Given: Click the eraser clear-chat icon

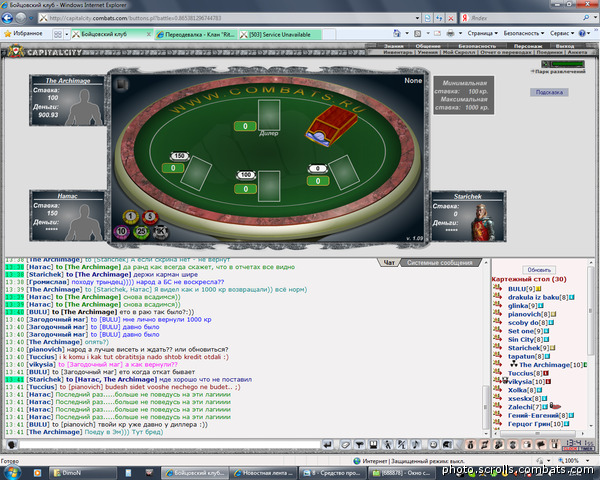Looking at the screenshot, I should [345, 444].
